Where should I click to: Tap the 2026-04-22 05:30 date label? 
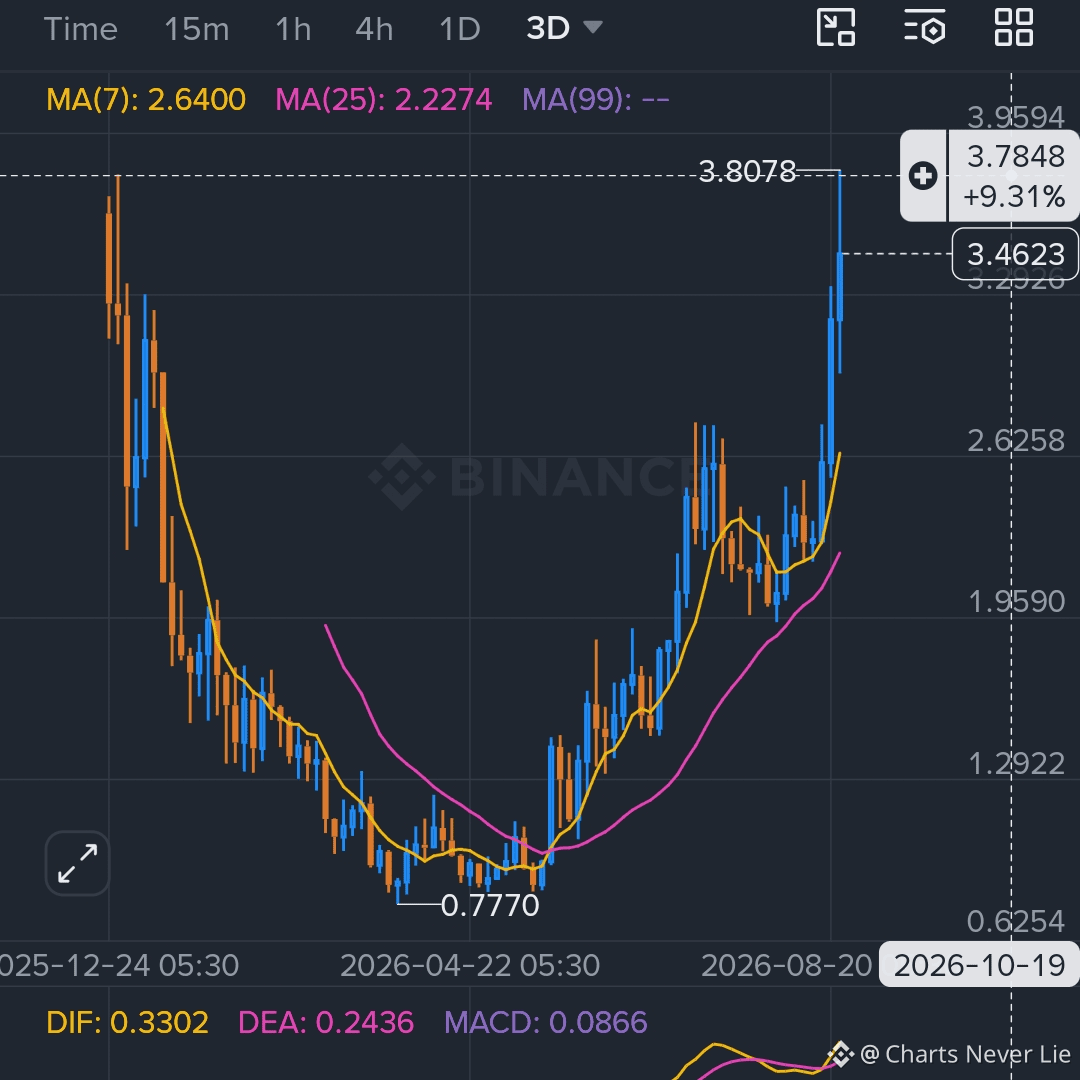click(x=470, y=966)
